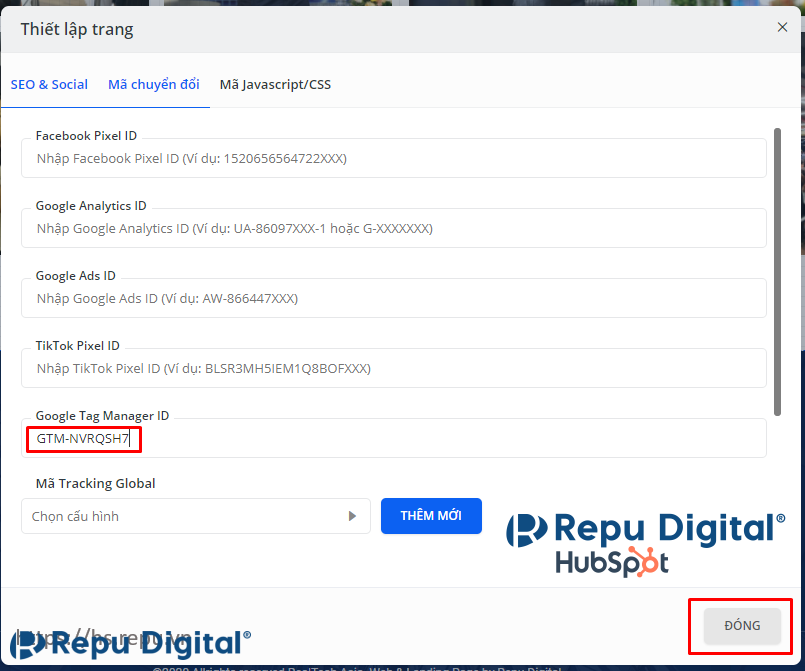Select the Google Ads ID field
The width and height of the screenshot is (805, 671).
tap(394, 298)
